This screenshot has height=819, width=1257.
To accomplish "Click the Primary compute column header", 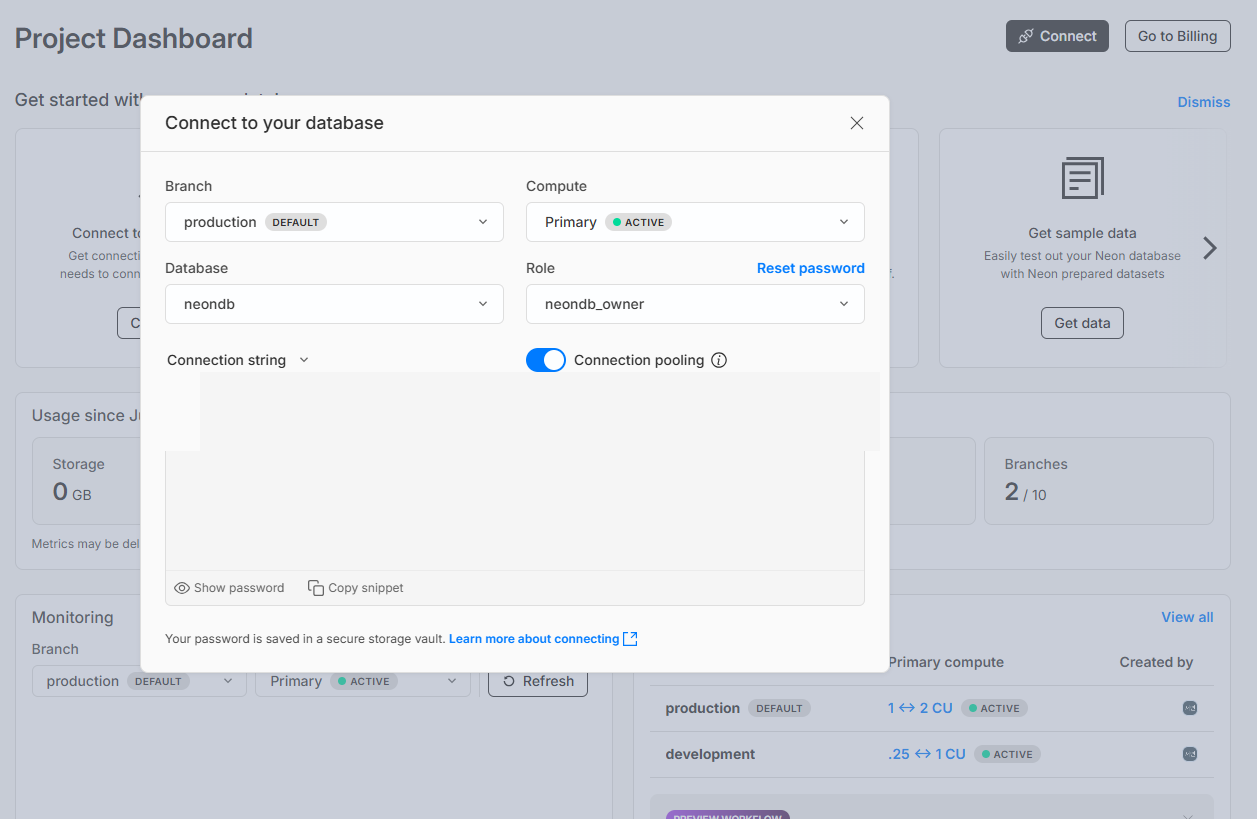I will pos(945,662).
